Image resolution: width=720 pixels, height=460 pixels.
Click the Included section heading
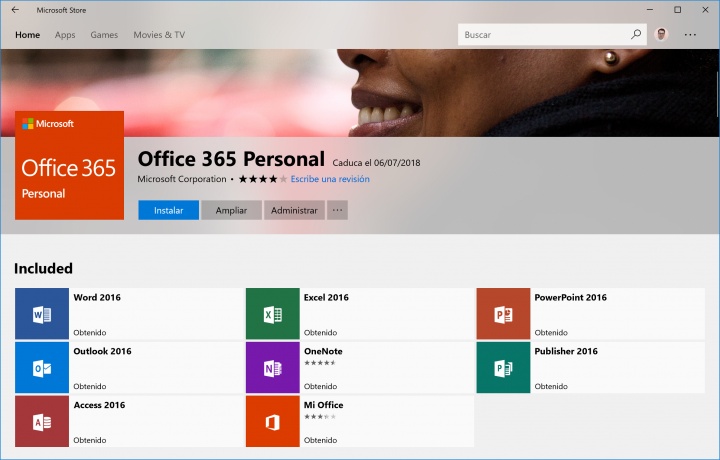coord(43,268)
